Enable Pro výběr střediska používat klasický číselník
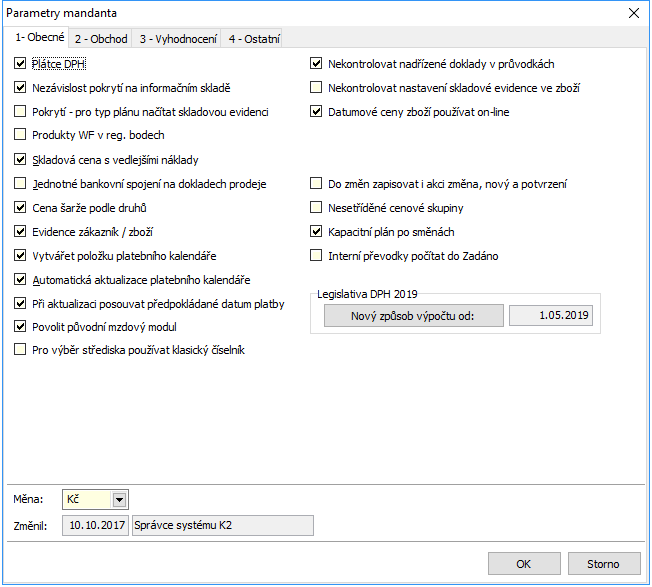This screenshot has height=587, width=652. (20, 350)
